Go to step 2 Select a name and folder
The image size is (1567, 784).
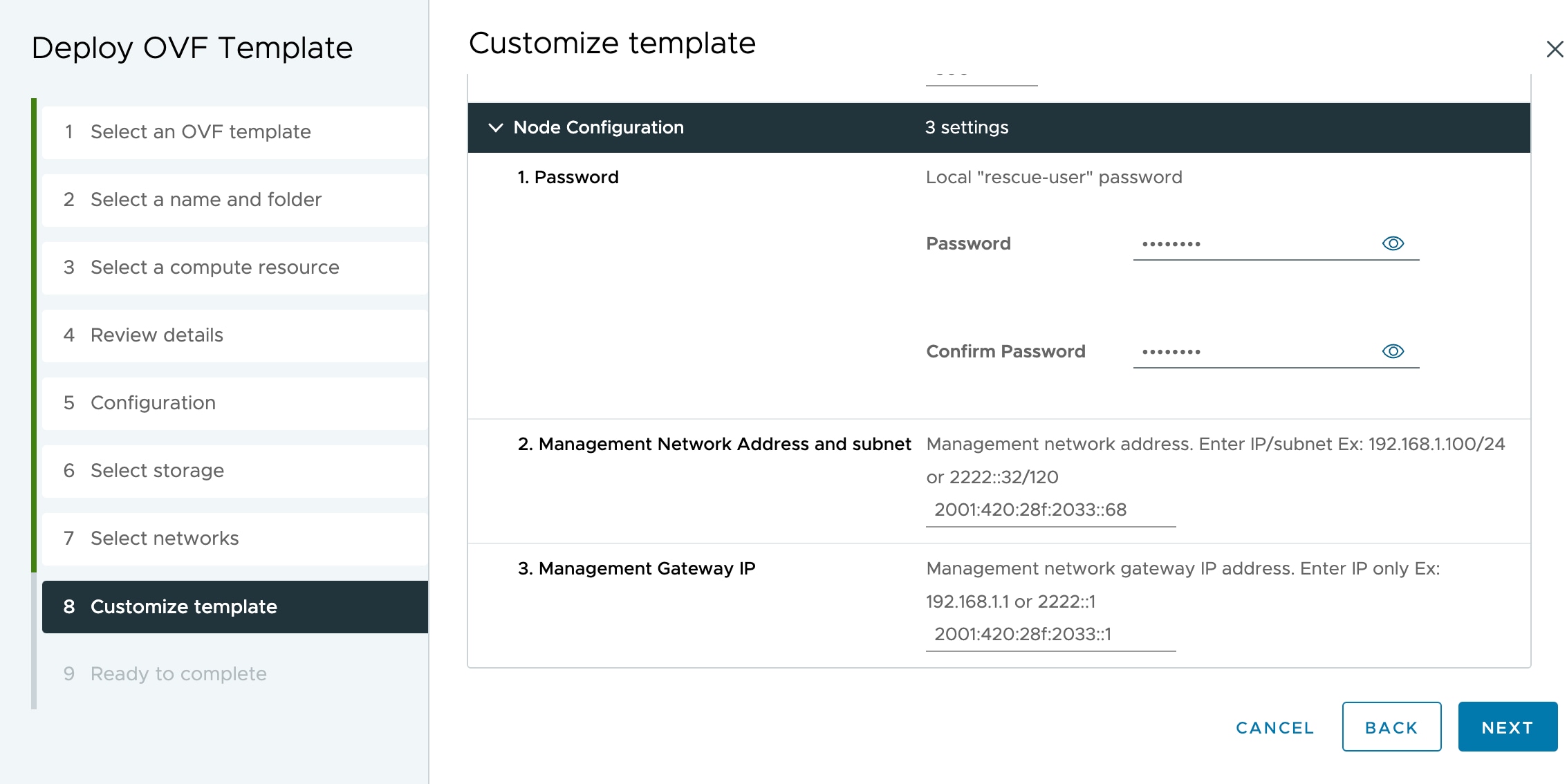coord(235,200)
